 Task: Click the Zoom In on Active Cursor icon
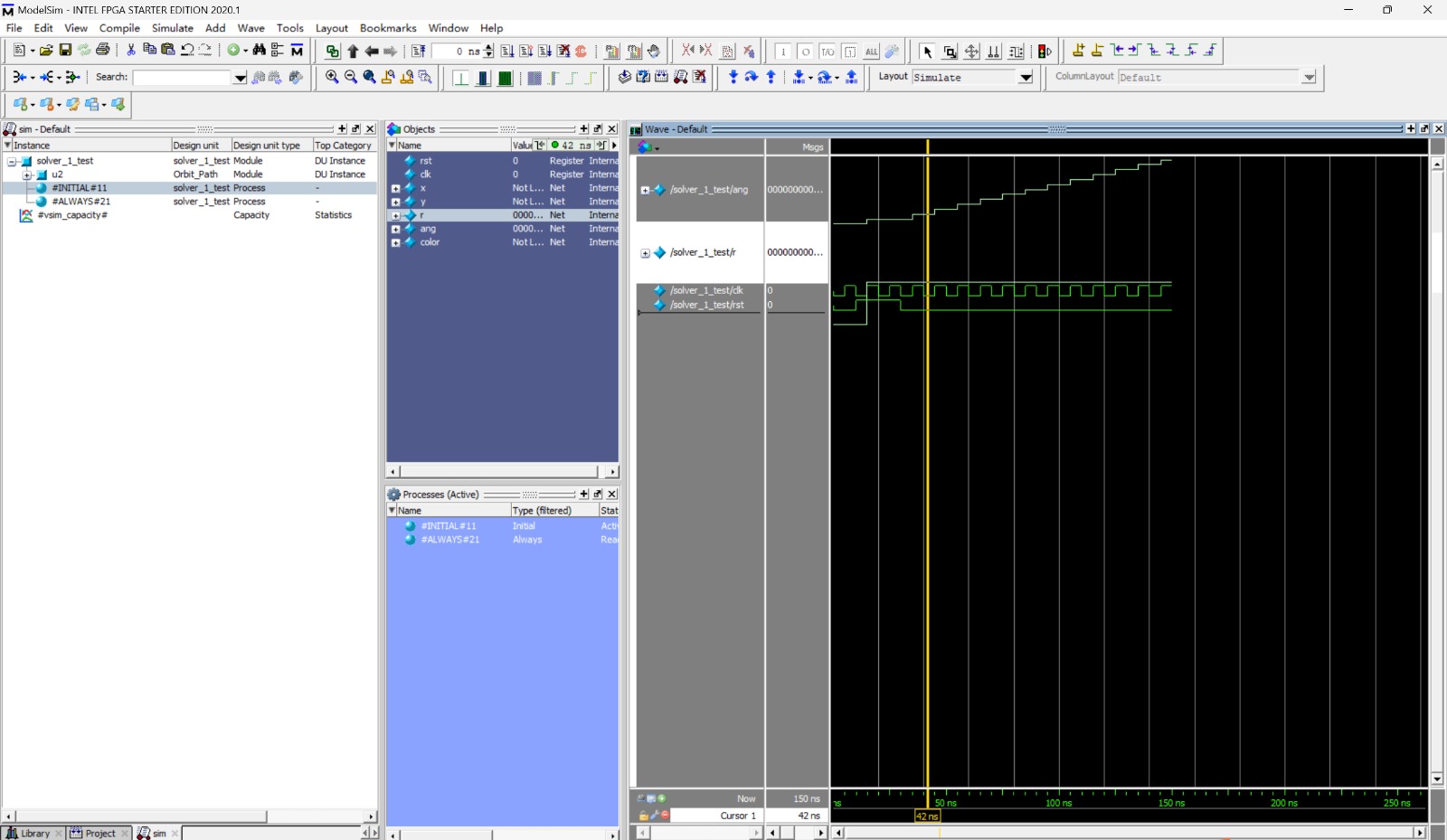[x=388, y=78]
